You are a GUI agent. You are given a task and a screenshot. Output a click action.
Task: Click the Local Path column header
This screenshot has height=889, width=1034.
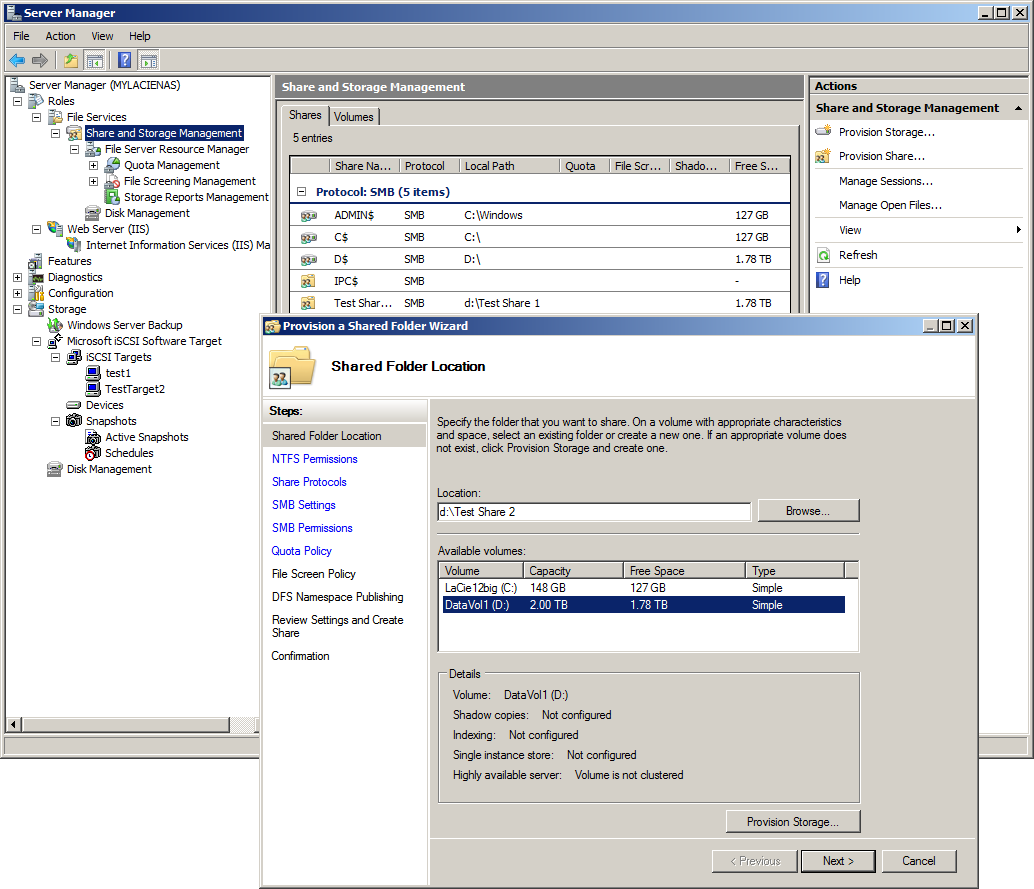point(509,166)
